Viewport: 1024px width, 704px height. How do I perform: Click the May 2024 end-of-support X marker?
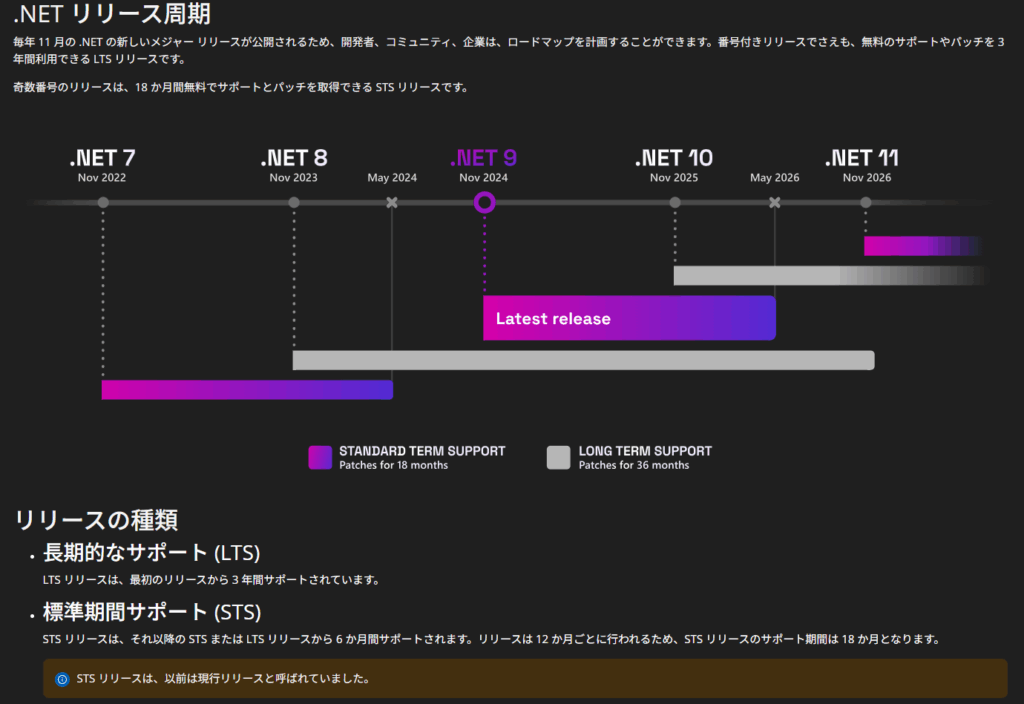(392, 202)
